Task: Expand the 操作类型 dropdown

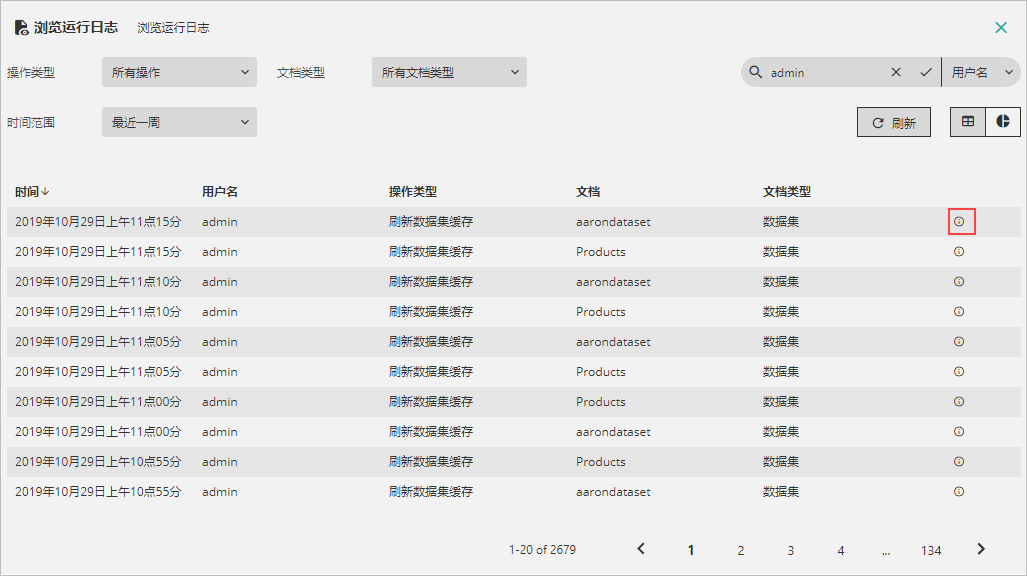Action: tap(179, 72)
